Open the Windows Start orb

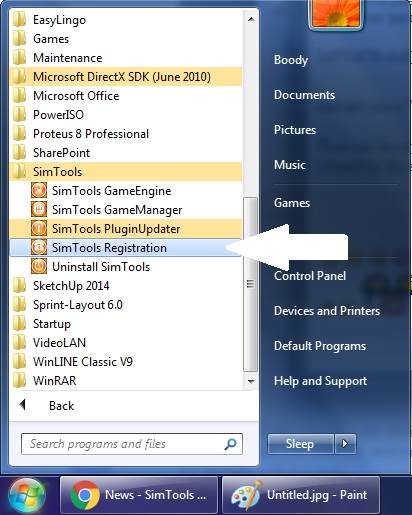(x=27, y=496)
